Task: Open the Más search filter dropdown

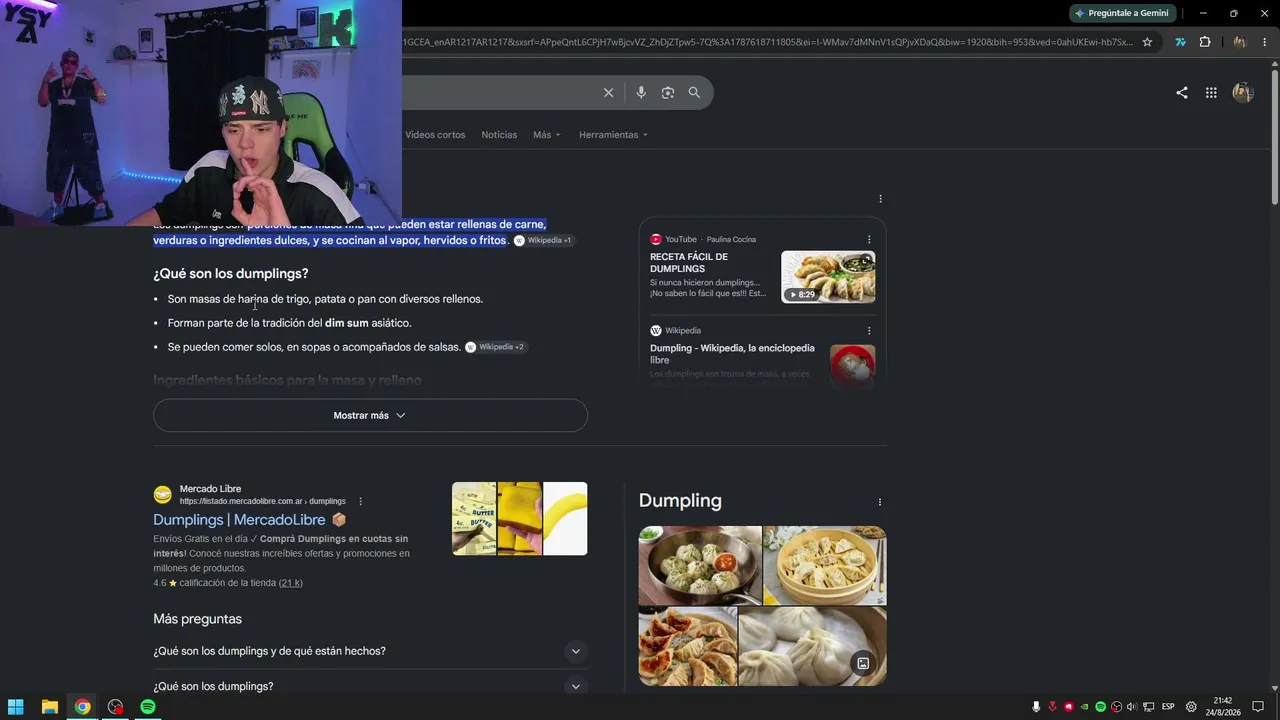Action: point(547,135)
